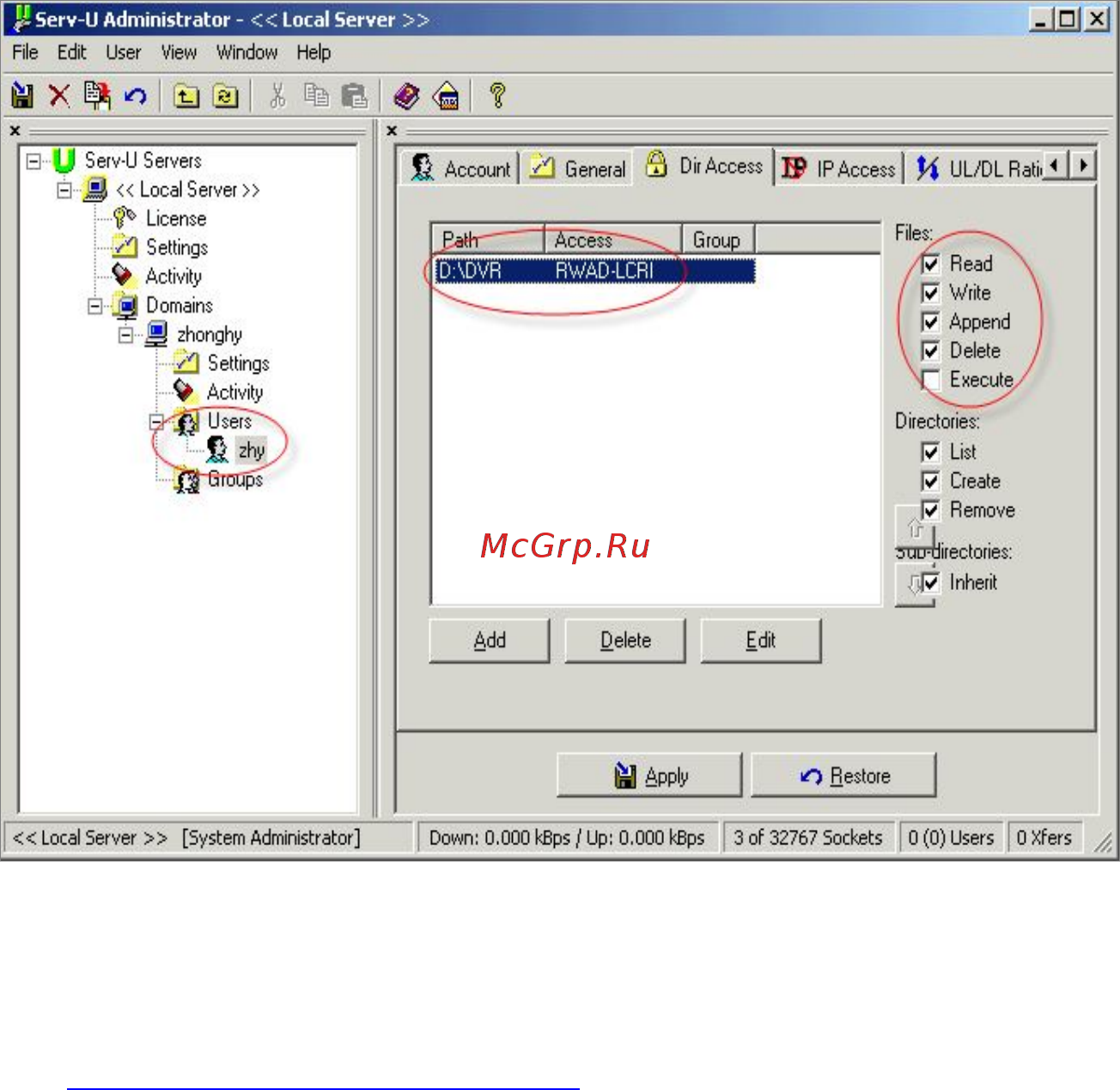This screenshot has width=1120, height=1090.
Task: Switch to the Account tab
Action: click(x=460, y=168)
